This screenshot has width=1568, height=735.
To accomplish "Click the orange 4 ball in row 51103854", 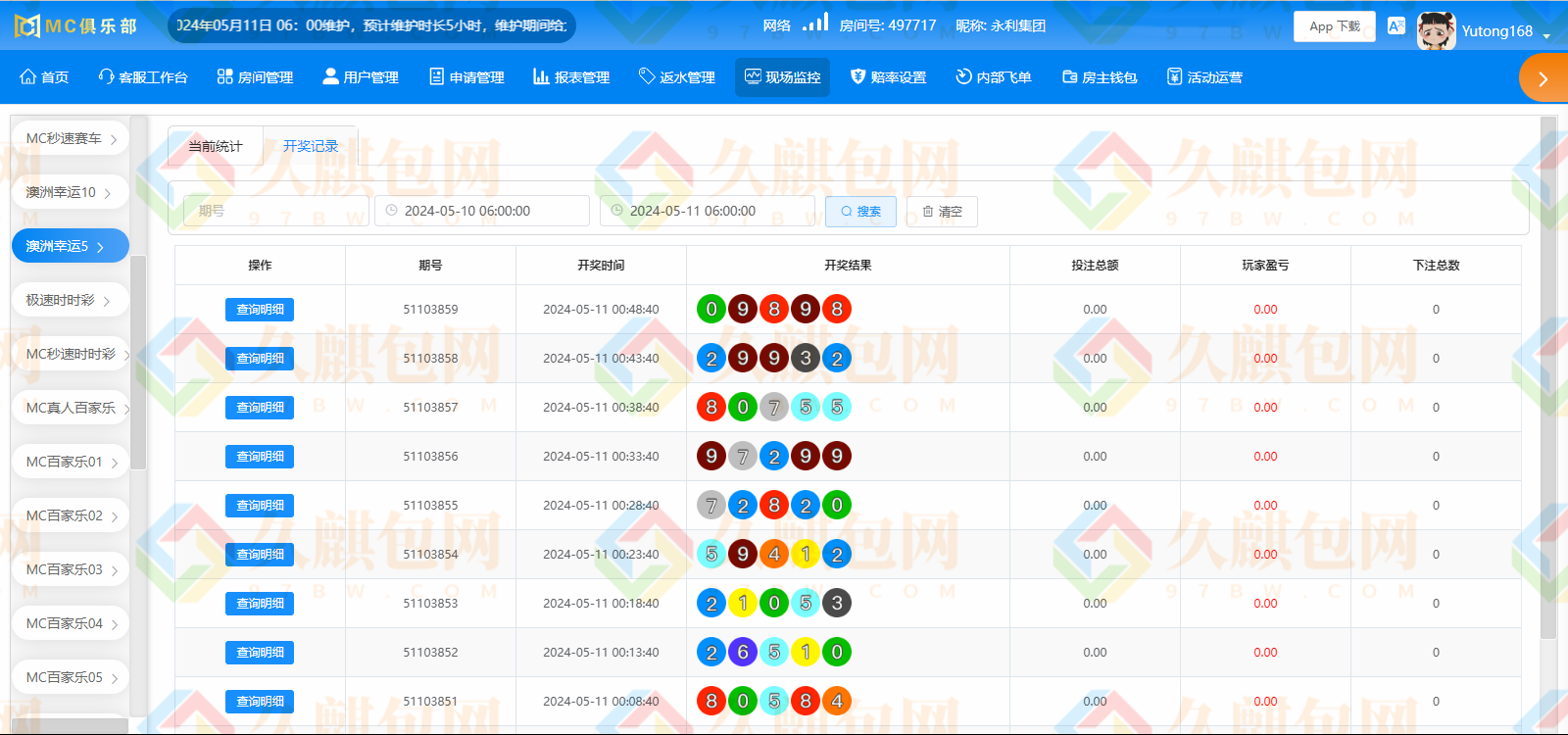I will (774, 555).
